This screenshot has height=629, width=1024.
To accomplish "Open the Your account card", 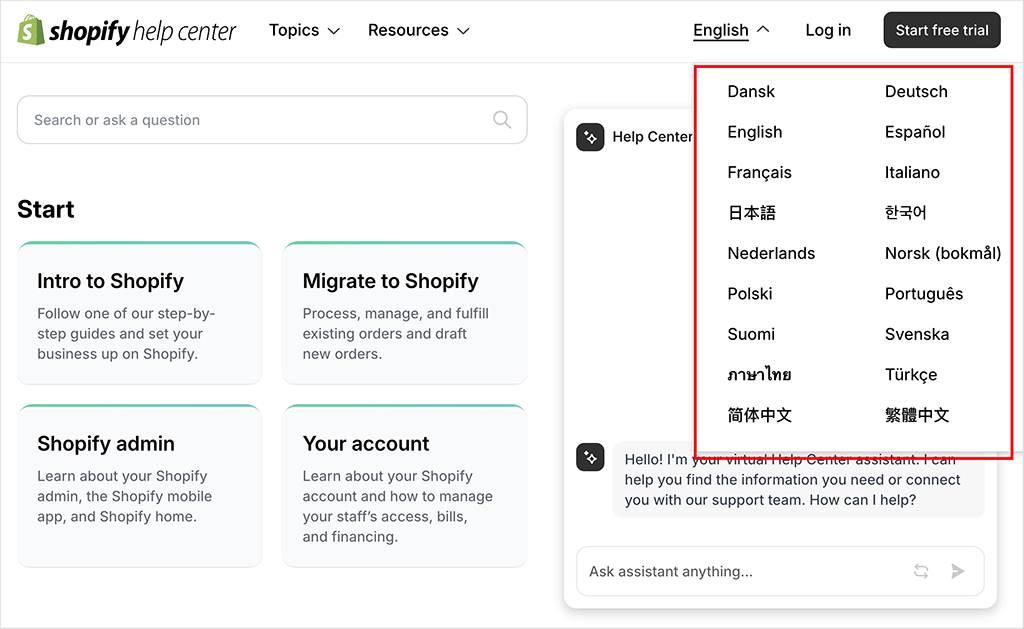I will [x=404, y=485].
